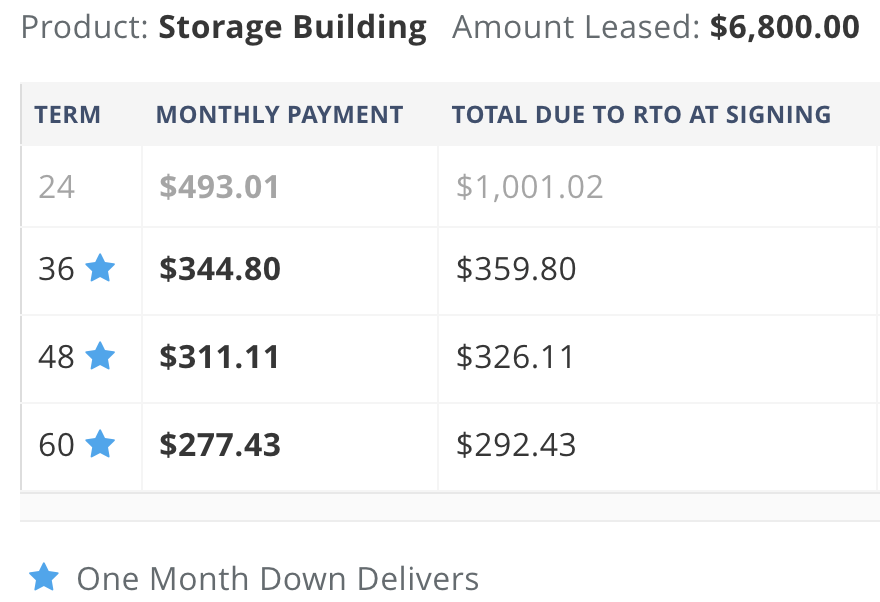Image resolution: width=880 pixels, height=602 pixels.
Task: Click the TERM column header
Action: [67, 114]
